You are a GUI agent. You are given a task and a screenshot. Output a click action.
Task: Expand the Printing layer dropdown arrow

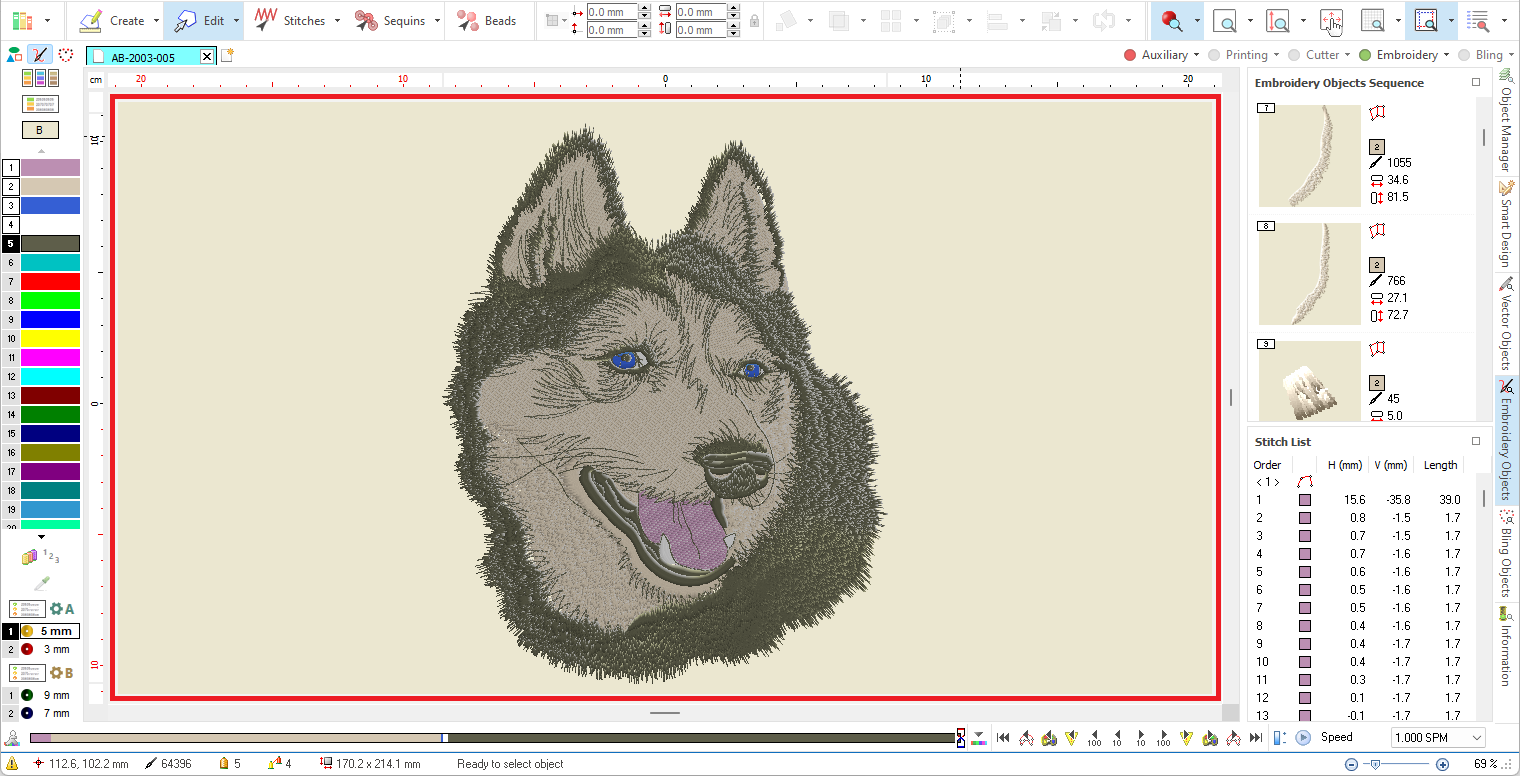click(x=1278, y=56)
